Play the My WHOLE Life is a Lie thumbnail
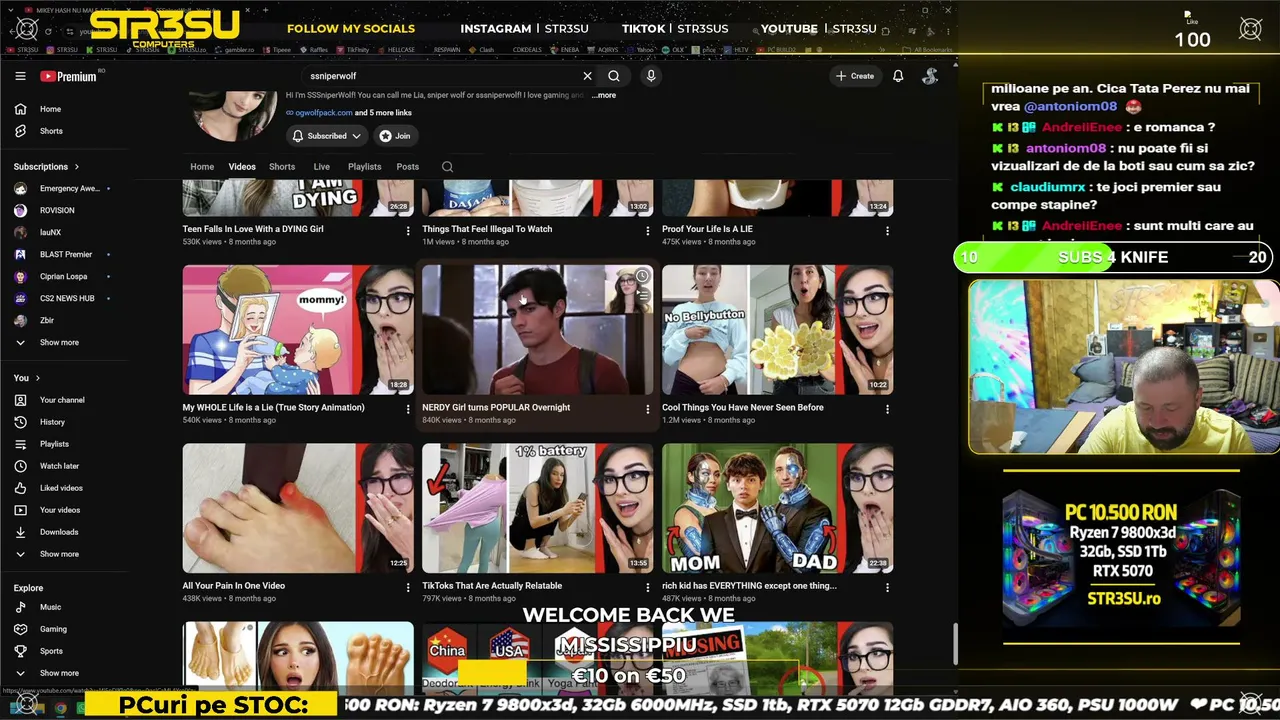 [298, 330]
